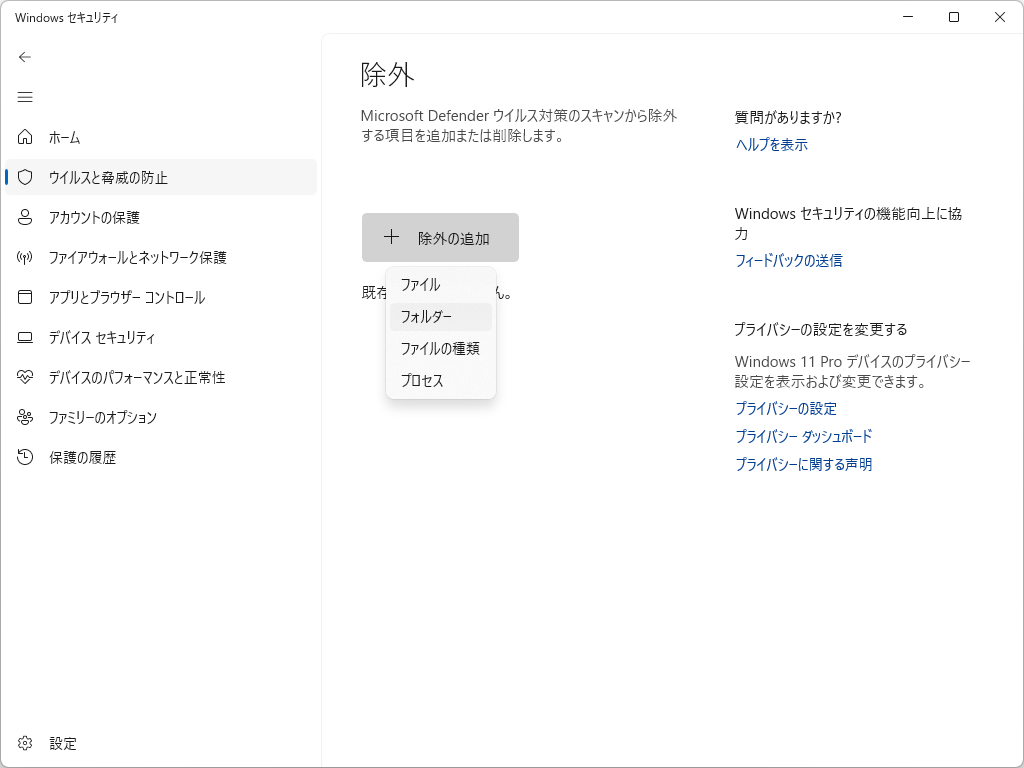This screenshot has height=768, width=1024.
Task: Click フィードバックの送信
Action: 788,260
